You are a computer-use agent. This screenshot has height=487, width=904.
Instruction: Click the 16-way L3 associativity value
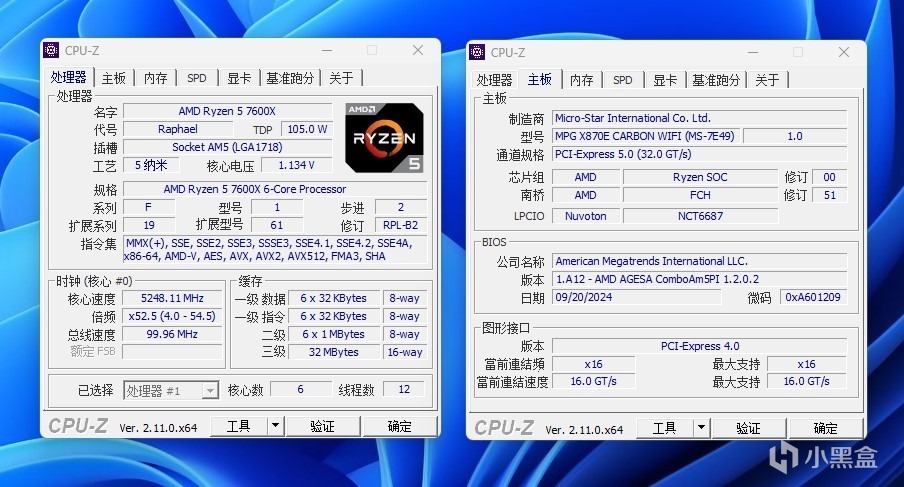pos(405,352)
